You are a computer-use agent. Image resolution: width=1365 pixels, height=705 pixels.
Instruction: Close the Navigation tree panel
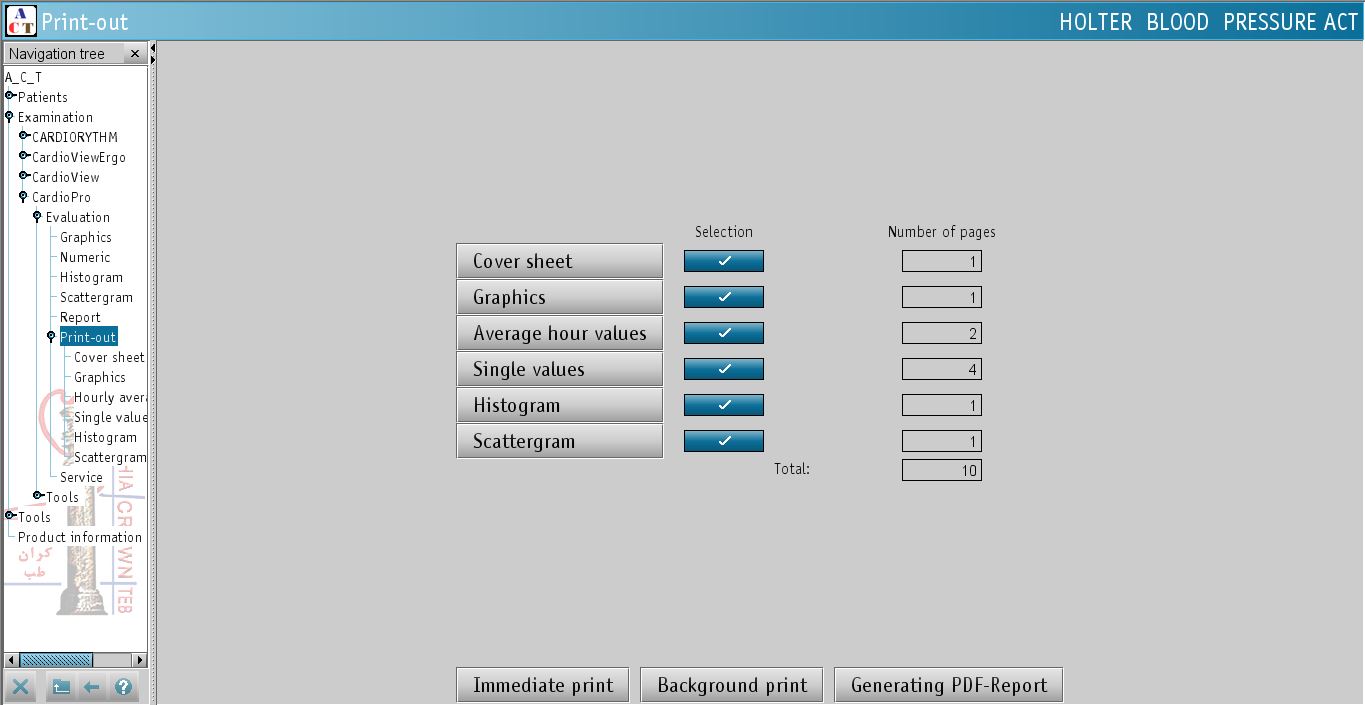135,54
